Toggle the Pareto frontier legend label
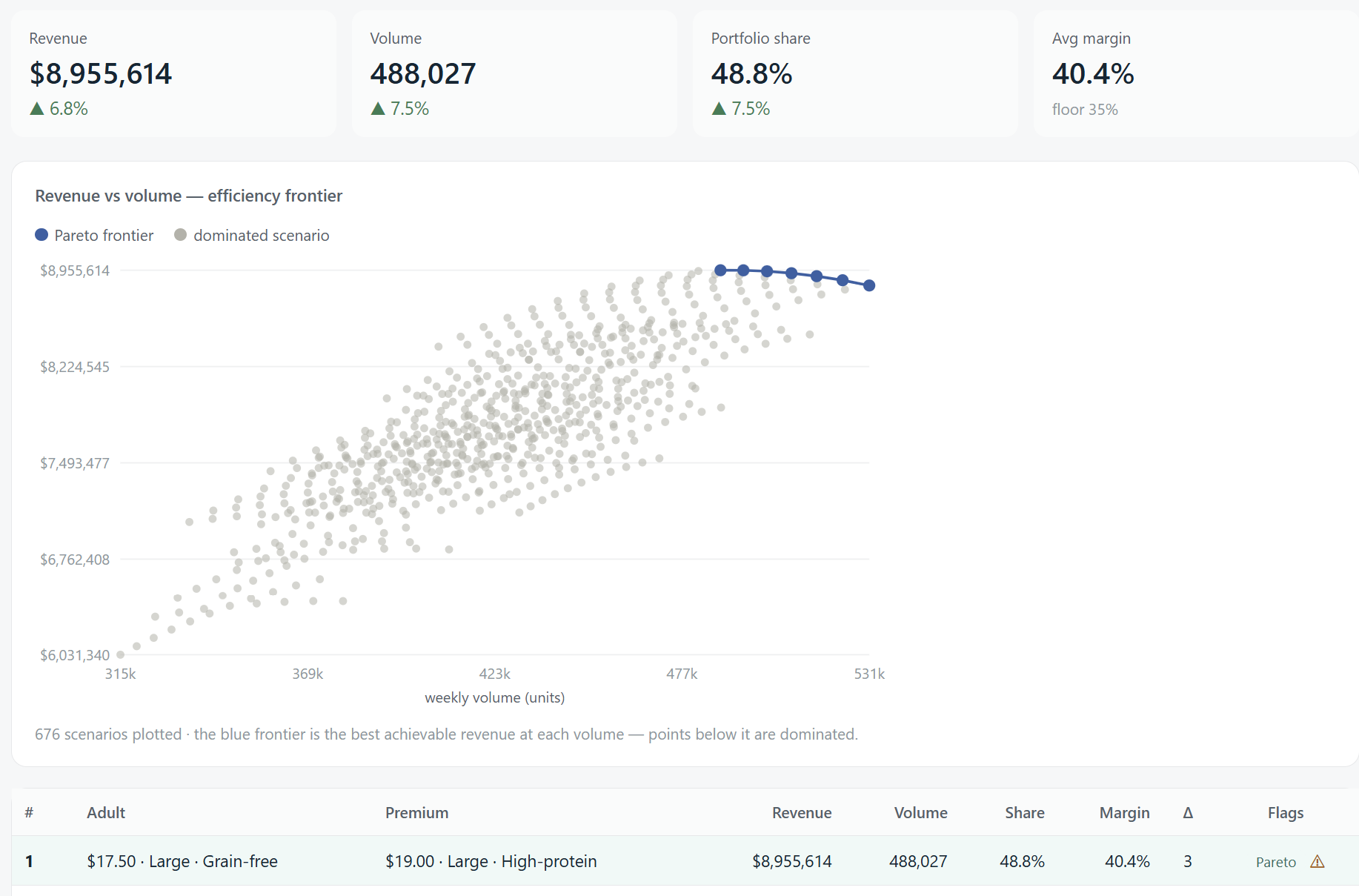The height and width of the screenshot is (896, 1359). (104, 235)
